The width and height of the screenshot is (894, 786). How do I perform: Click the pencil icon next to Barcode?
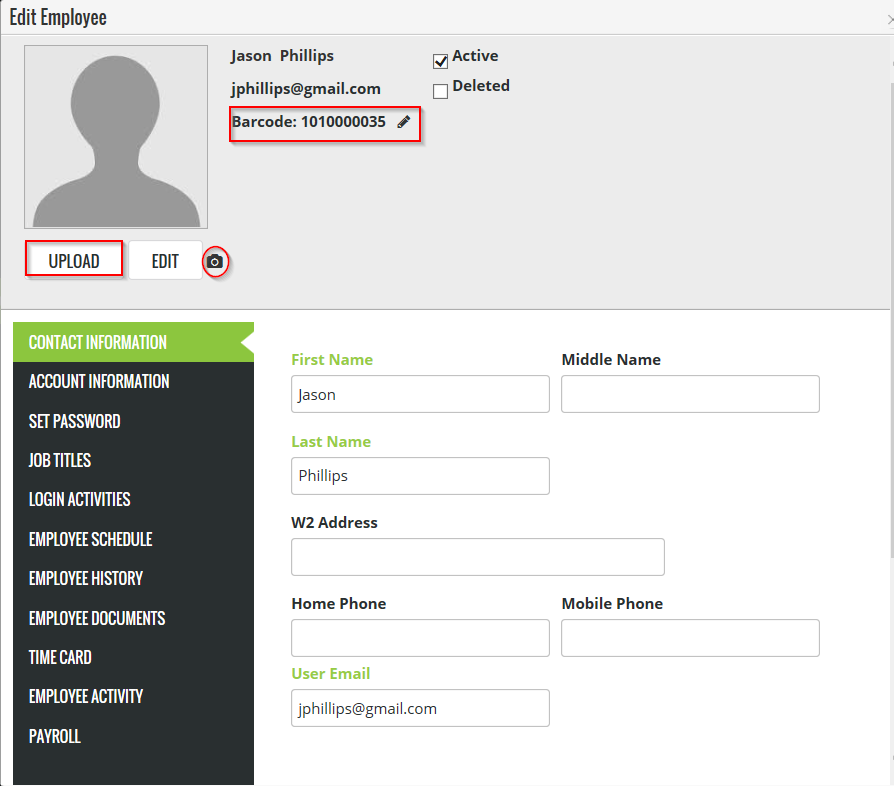404,122
